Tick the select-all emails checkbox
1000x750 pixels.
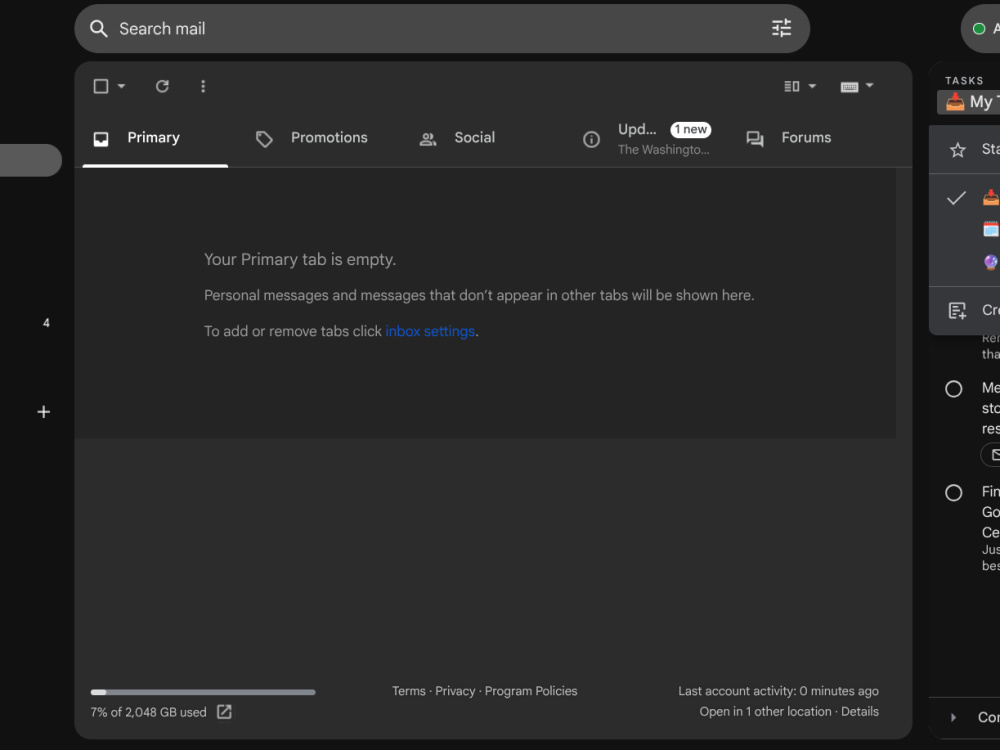(101, 86)
